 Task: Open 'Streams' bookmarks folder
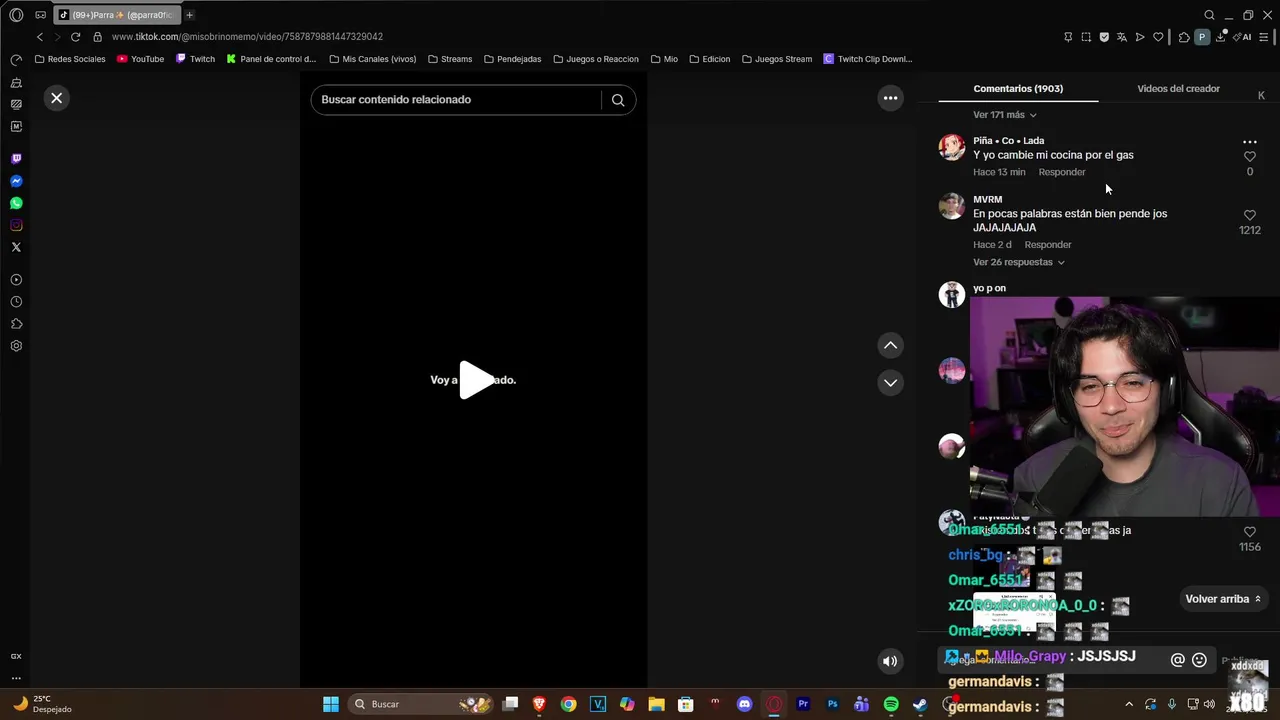449,59
